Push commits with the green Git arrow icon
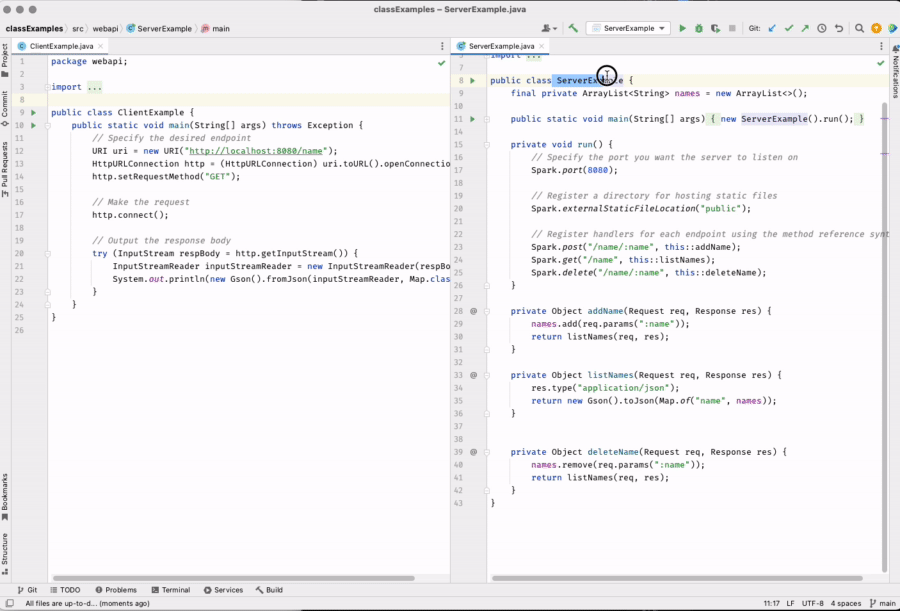This screenshot has width=900, height=611. 806,28
